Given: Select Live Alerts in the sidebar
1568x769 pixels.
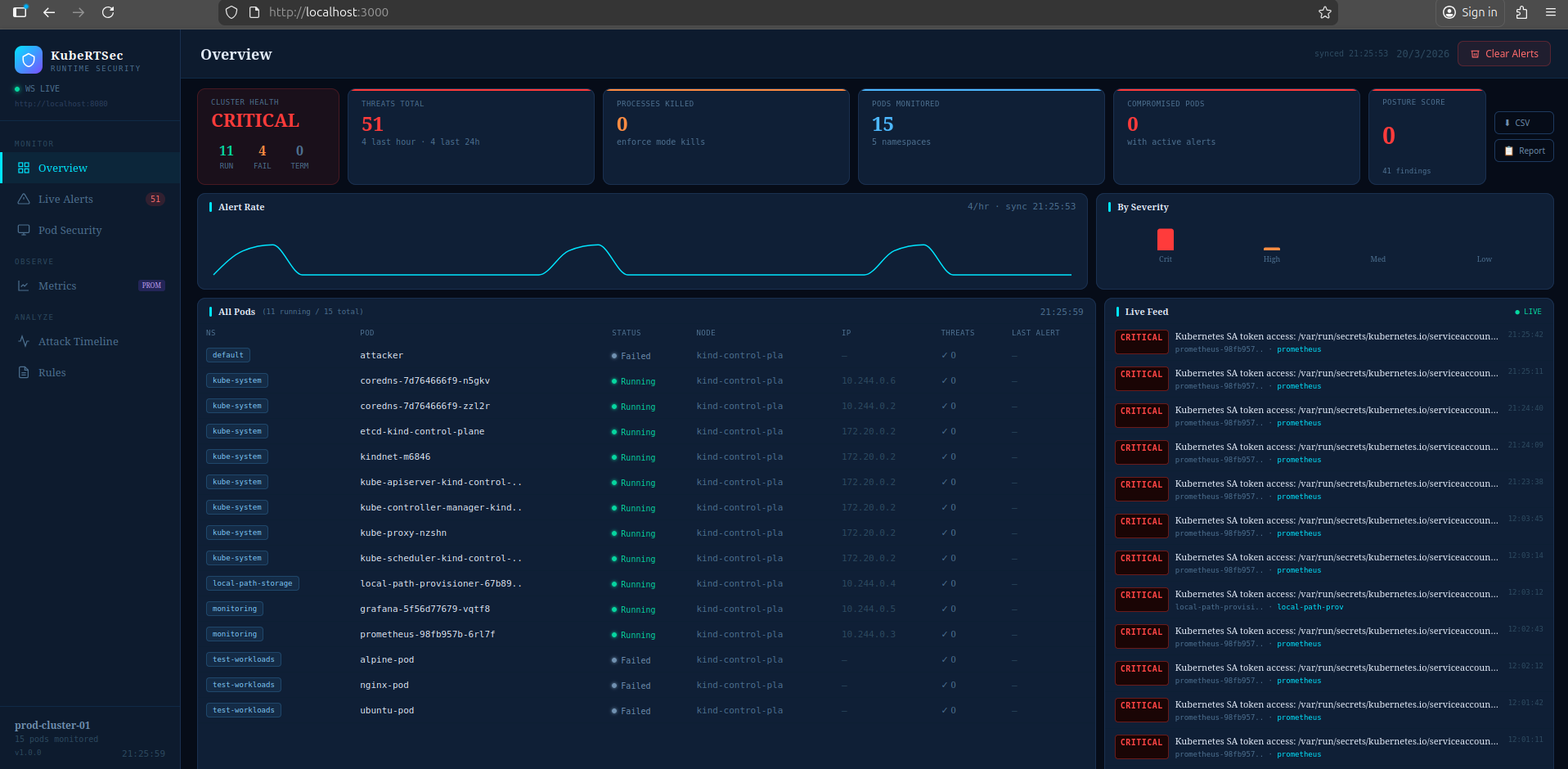Looking at the screenshot, I should (x=67, y=199).
